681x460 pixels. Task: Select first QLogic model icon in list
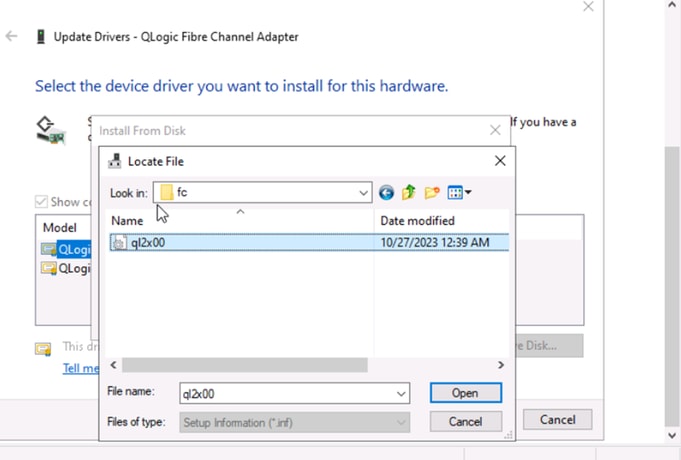(49, 249)
